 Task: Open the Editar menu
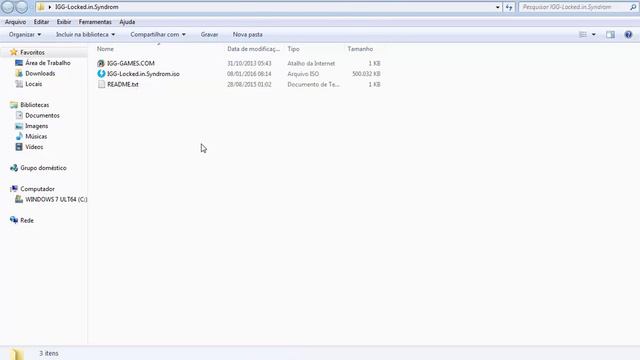pyautogui.click(x=41, y=22)
